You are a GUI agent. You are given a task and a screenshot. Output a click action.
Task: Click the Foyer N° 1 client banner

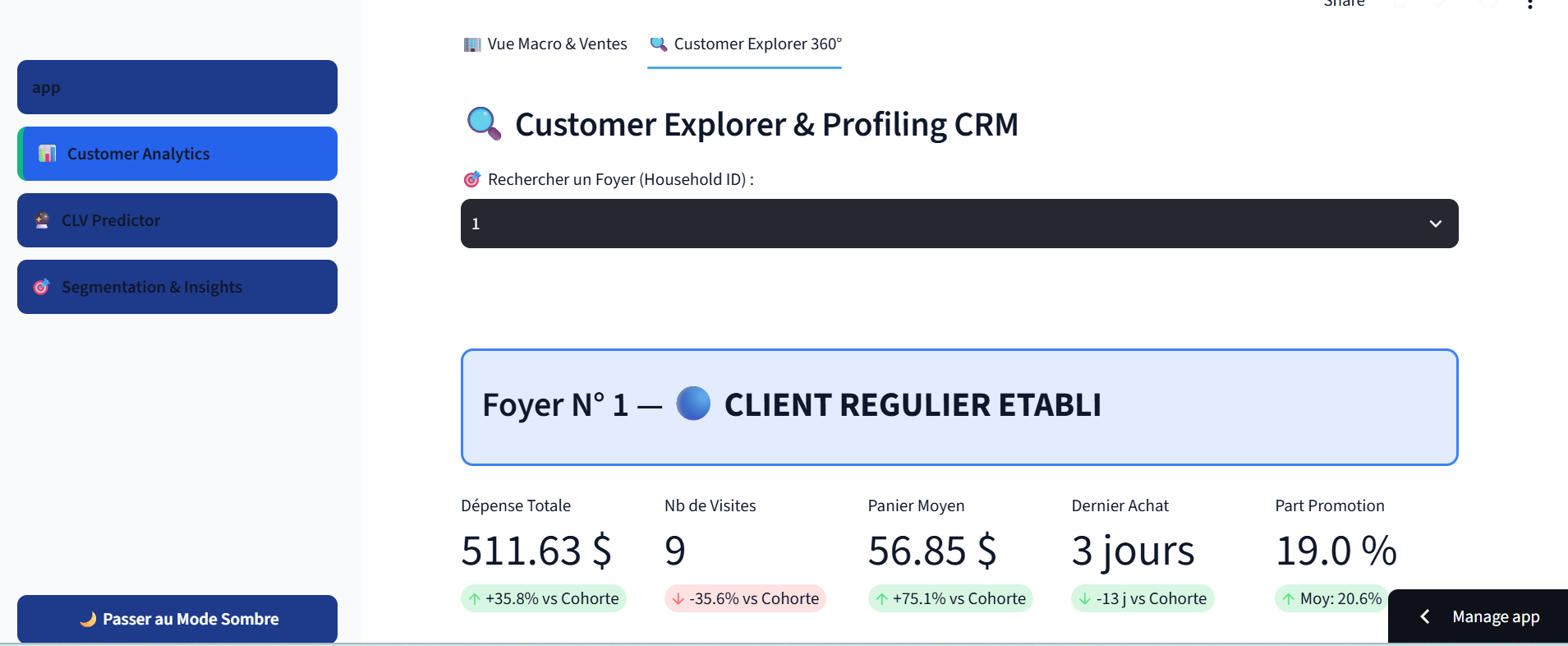point(959,408)
